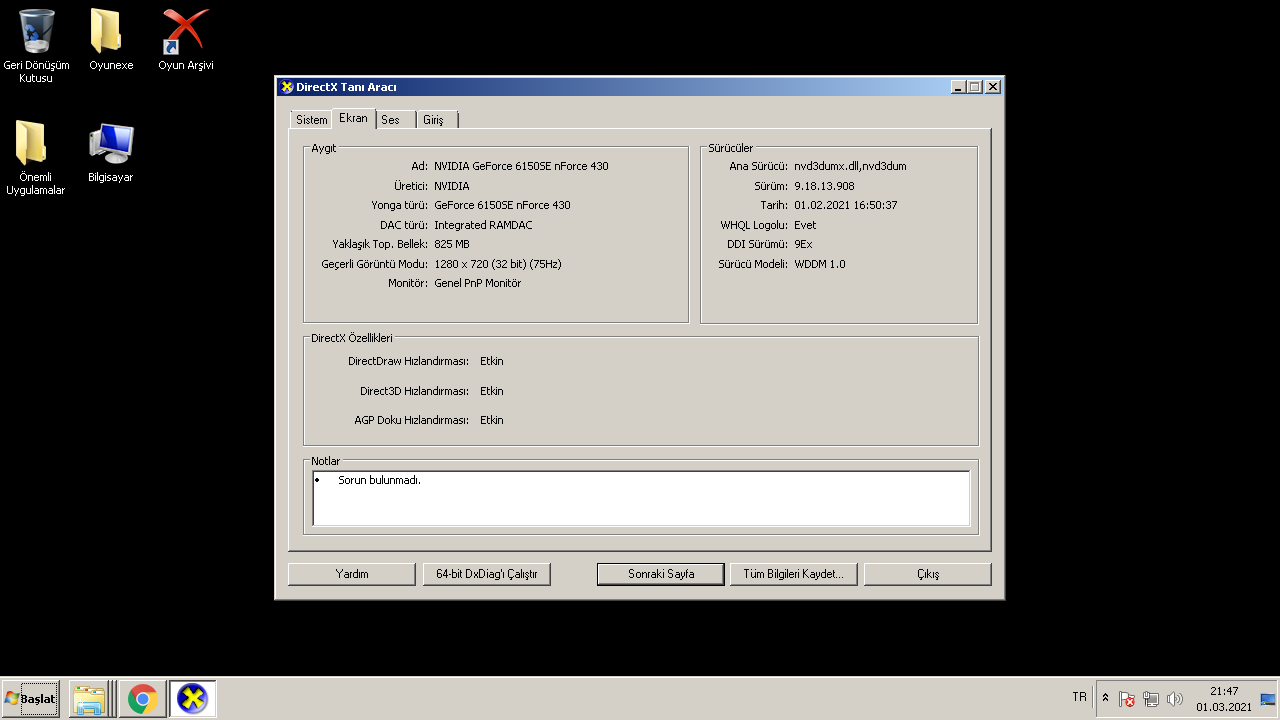Select the Oyunexe folder on desktop
The image size is (1280, 720).
coord(111,40)
